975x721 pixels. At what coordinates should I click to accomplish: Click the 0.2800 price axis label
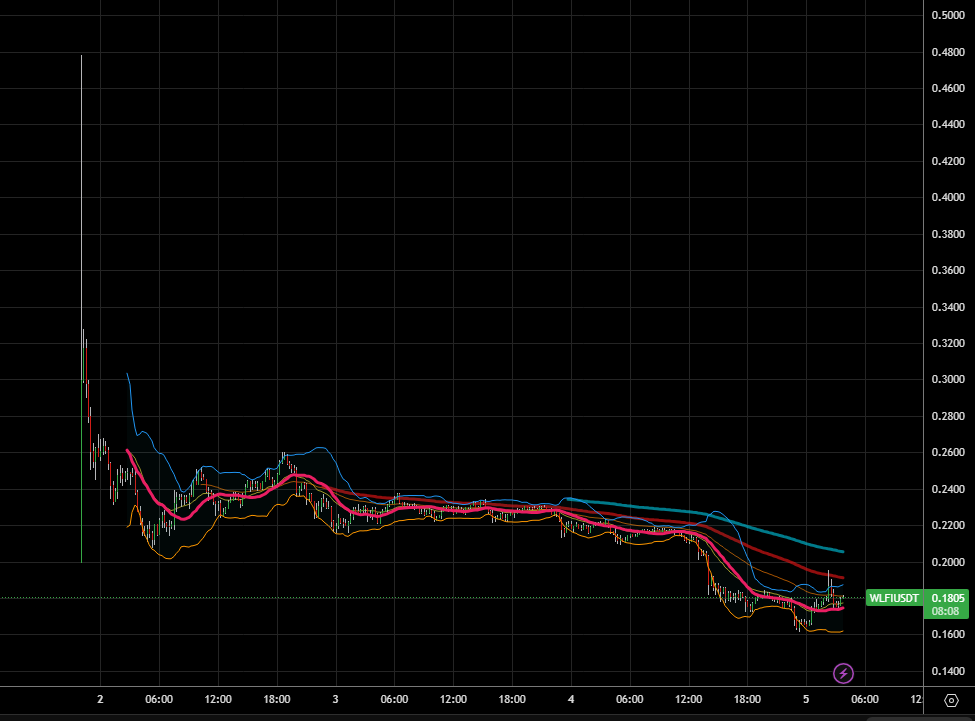click(x=948, y=416)
